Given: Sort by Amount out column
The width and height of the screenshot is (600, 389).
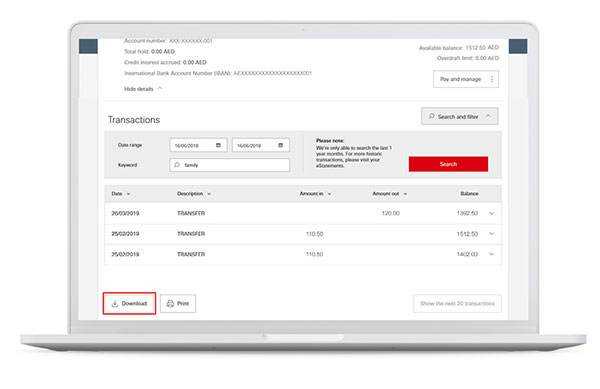Looking at the screenshot, I should point(390,194).
